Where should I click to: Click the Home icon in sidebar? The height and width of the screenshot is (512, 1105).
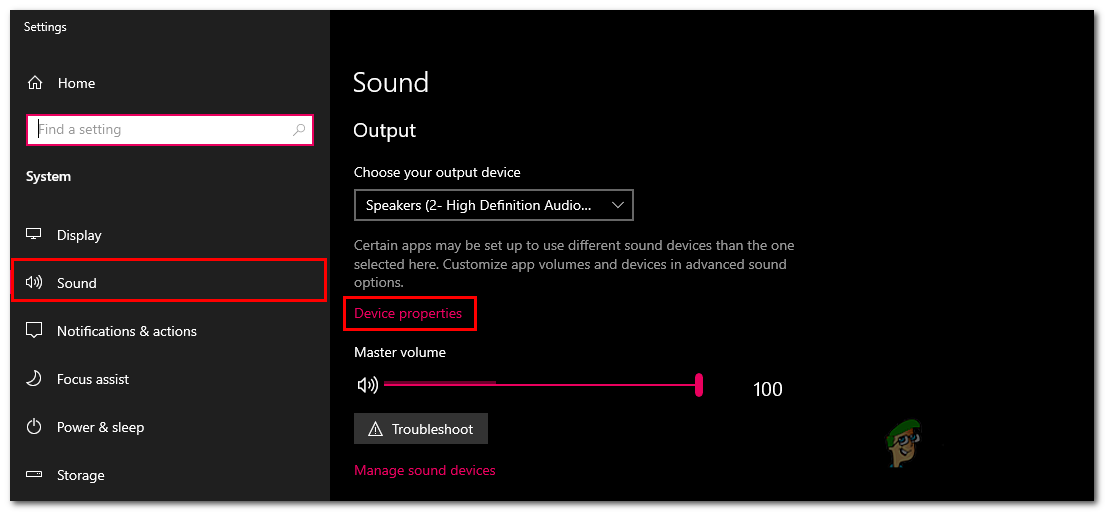35,83
